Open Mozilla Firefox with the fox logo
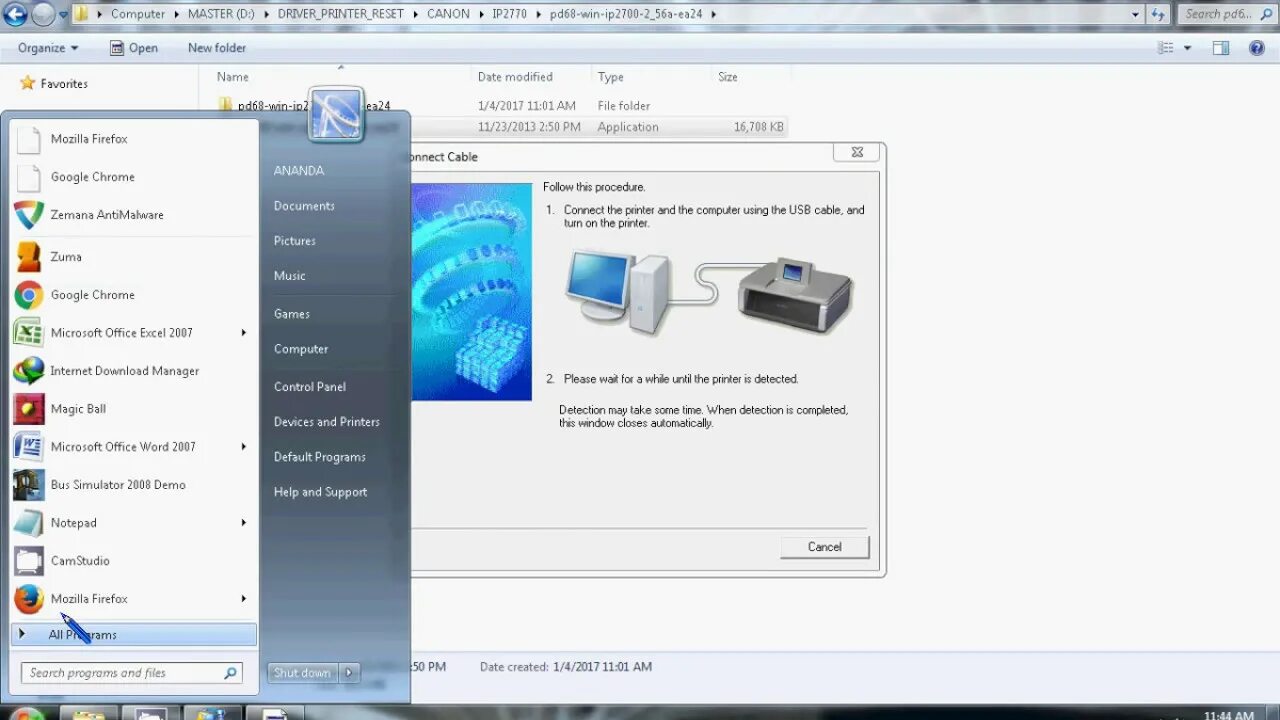Viewport: 1280px width, 720px height. (x=134, y=599)
